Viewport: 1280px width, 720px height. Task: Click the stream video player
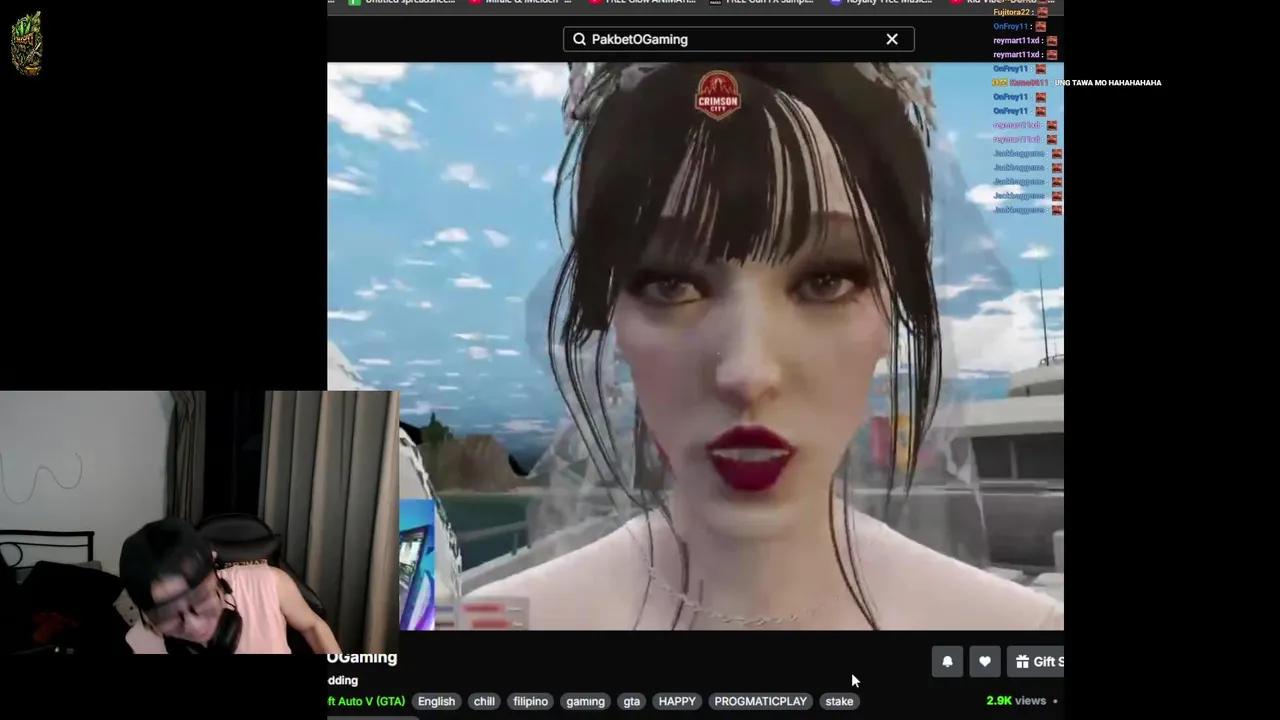tap(695, 346)
